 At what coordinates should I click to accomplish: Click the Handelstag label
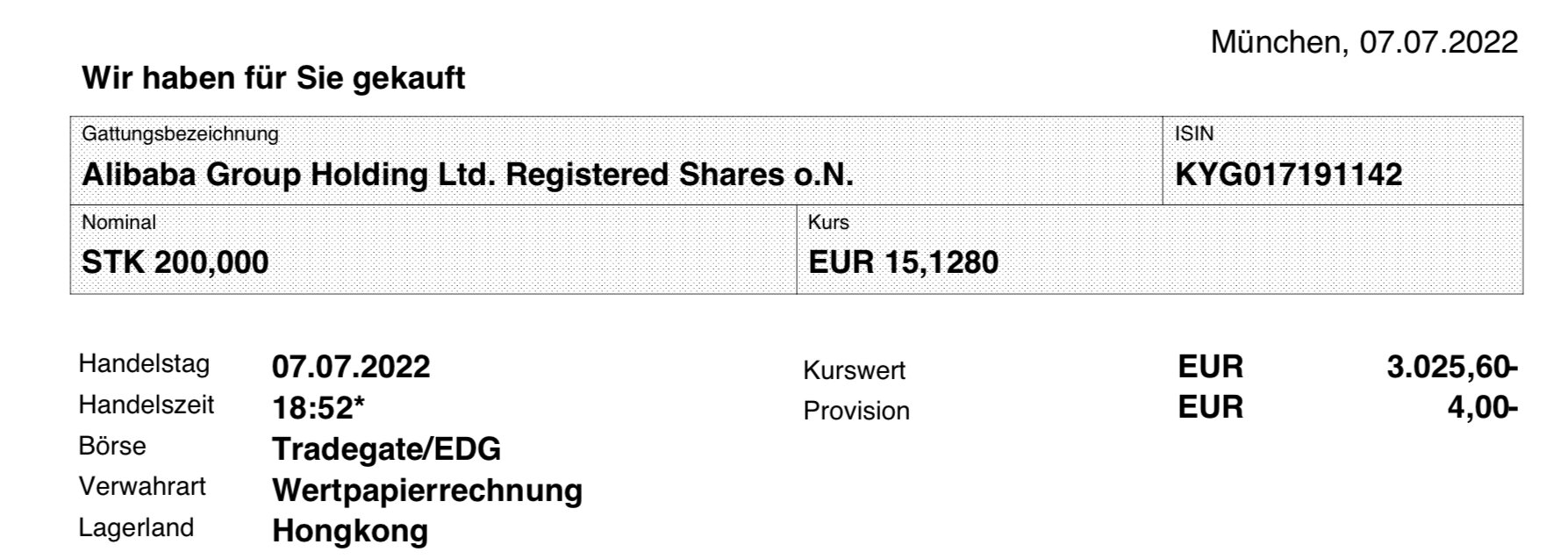[144, 364]
